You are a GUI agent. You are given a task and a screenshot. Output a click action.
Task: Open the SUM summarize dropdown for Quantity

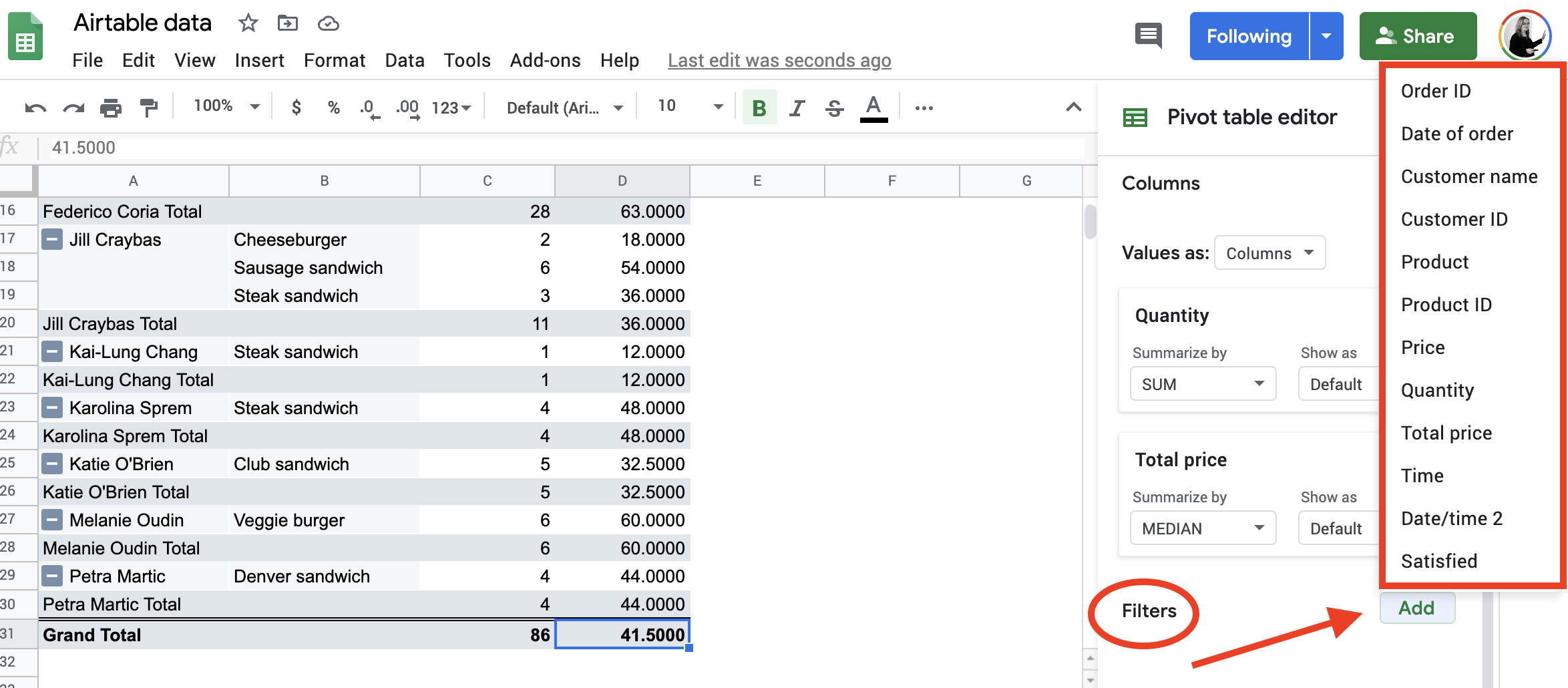1202,383
